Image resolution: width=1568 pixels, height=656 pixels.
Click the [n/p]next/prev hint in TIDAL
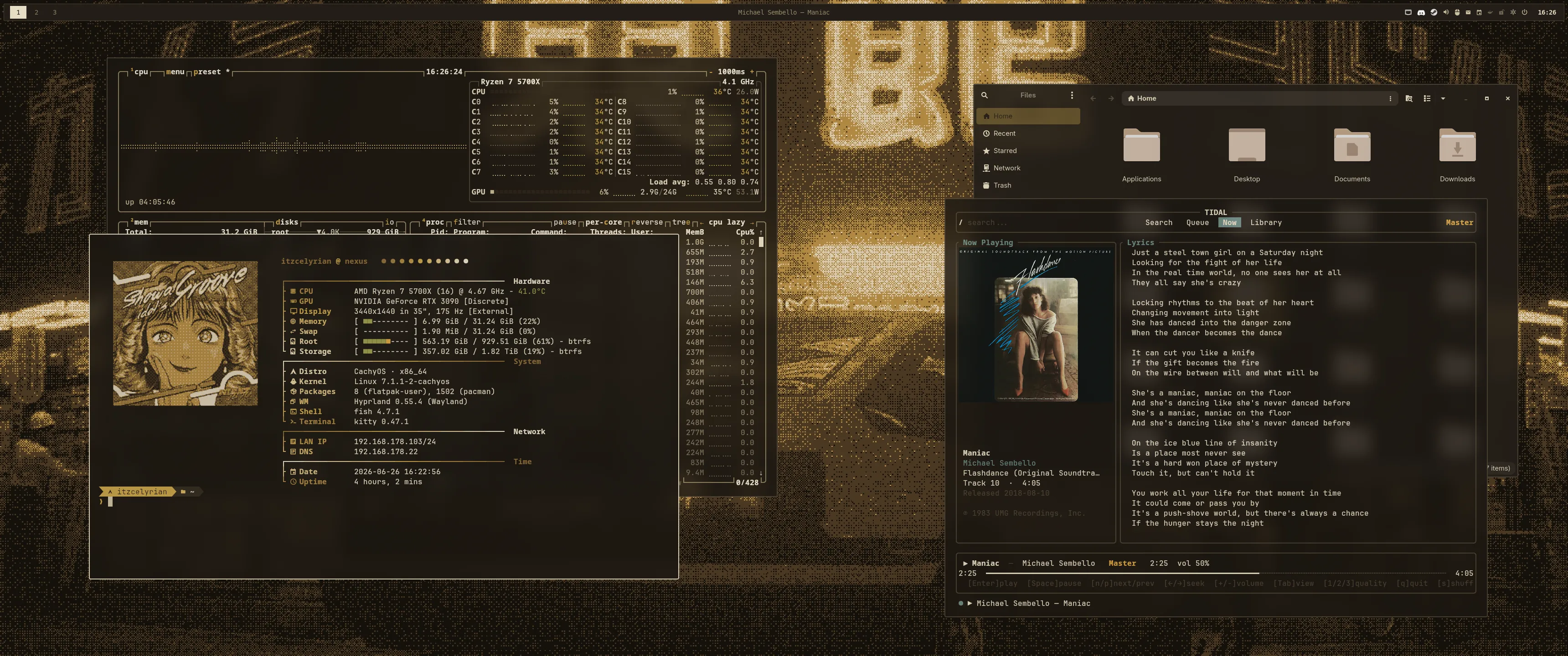[x=1122, y=584]
